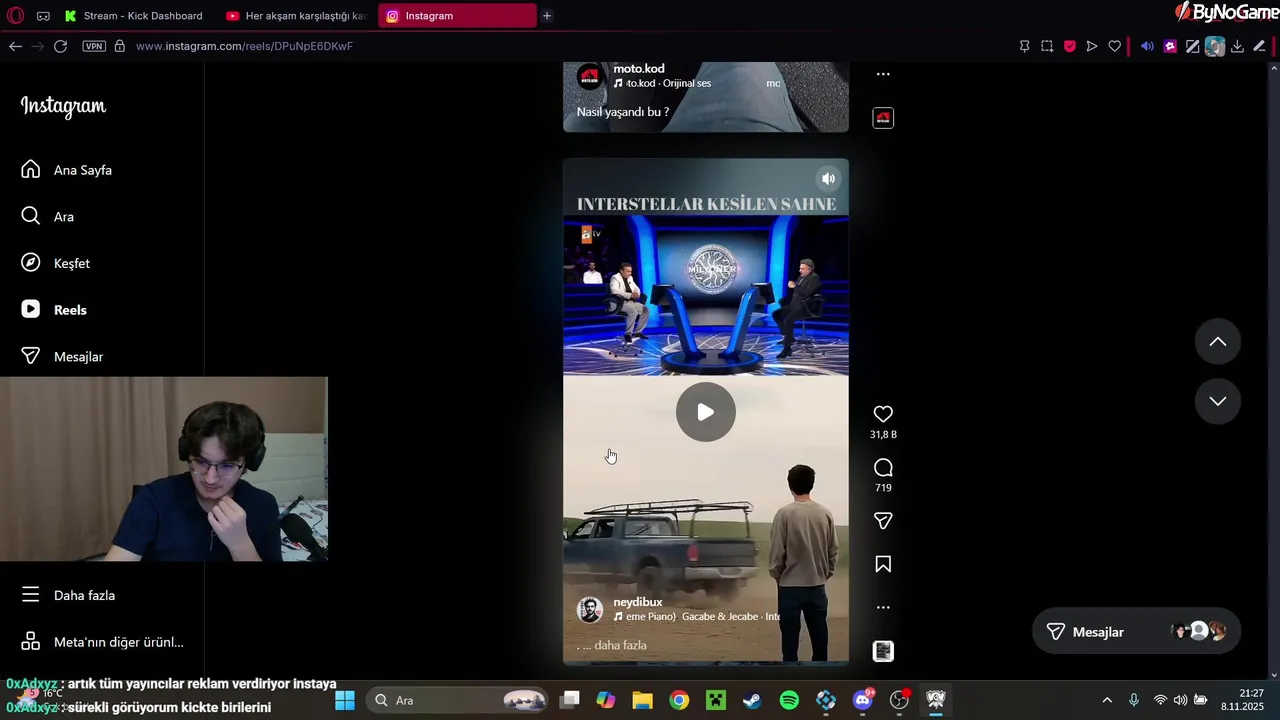Go to the next reel with down chevron

[1218, 401]
